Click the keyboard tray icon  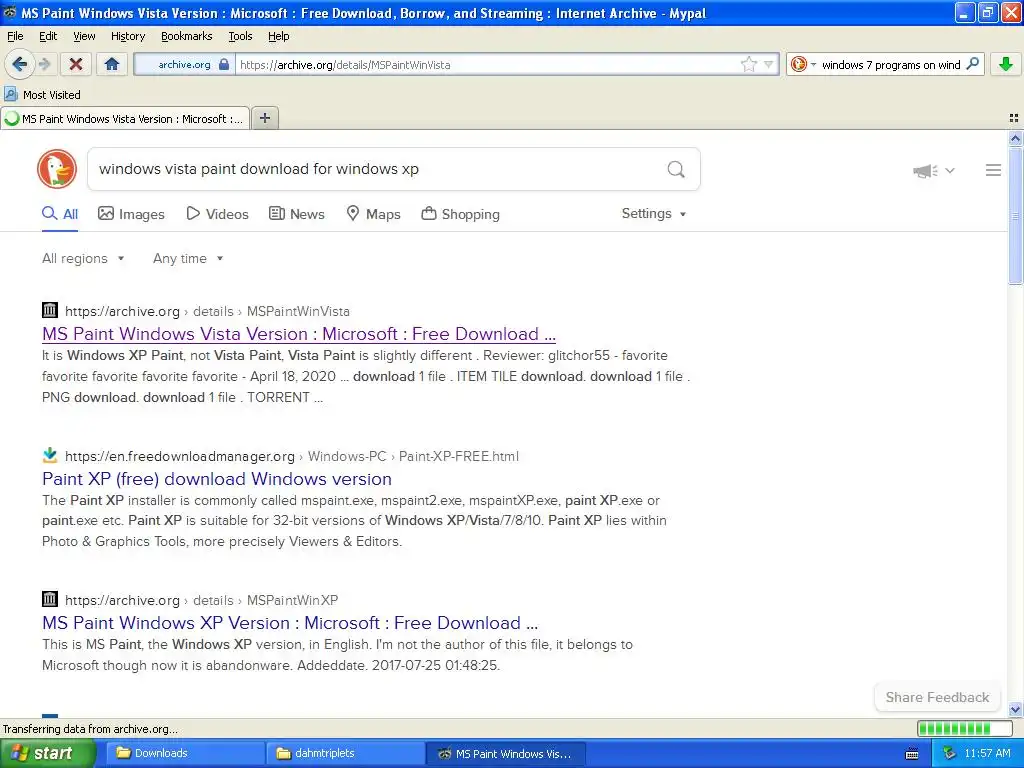point(912,754)
